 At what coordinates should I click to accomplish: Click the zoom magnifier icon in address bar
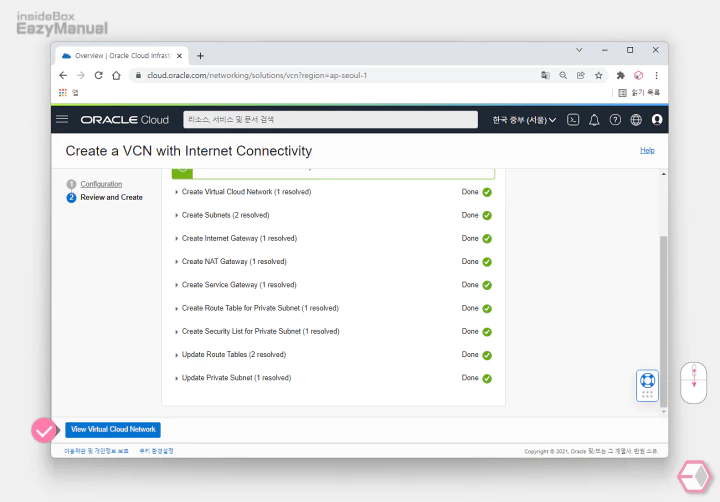(563, 75)
